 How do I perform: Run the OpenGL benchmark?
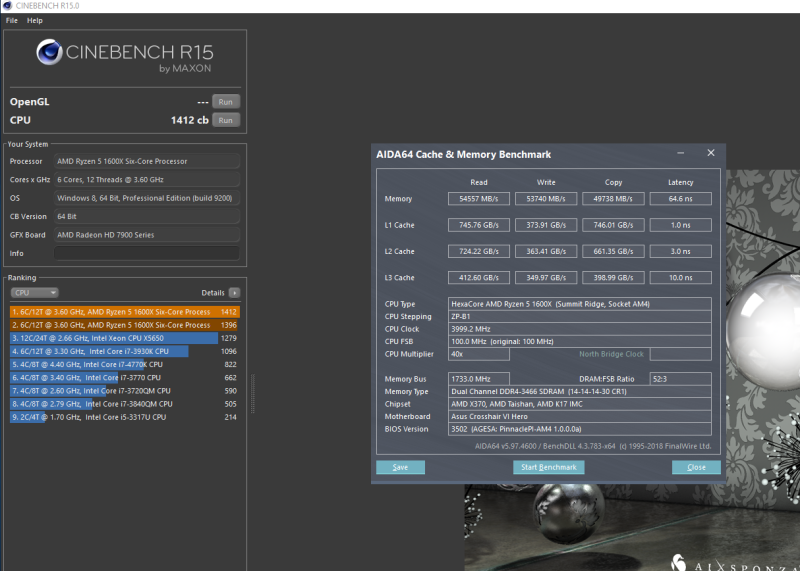(x=226, y=102)
